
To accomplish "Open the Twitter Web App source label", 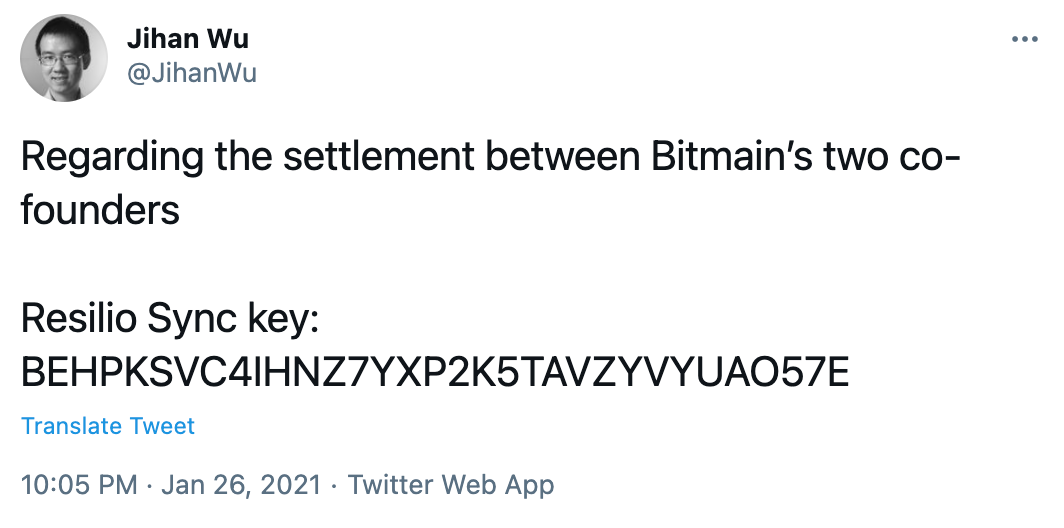I will tap(451, 485).
